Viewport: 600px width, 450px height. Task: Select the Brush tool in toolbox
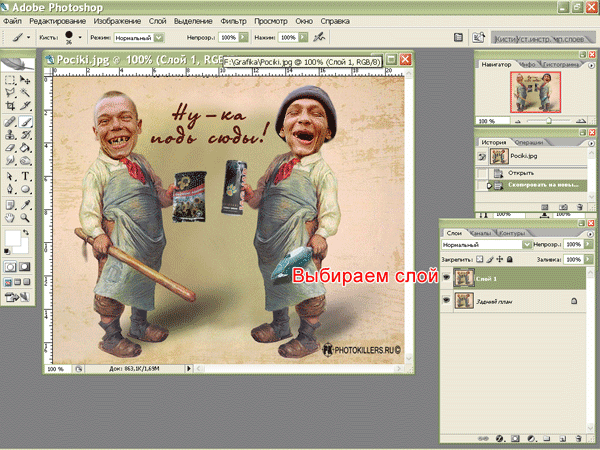point(25,122)
